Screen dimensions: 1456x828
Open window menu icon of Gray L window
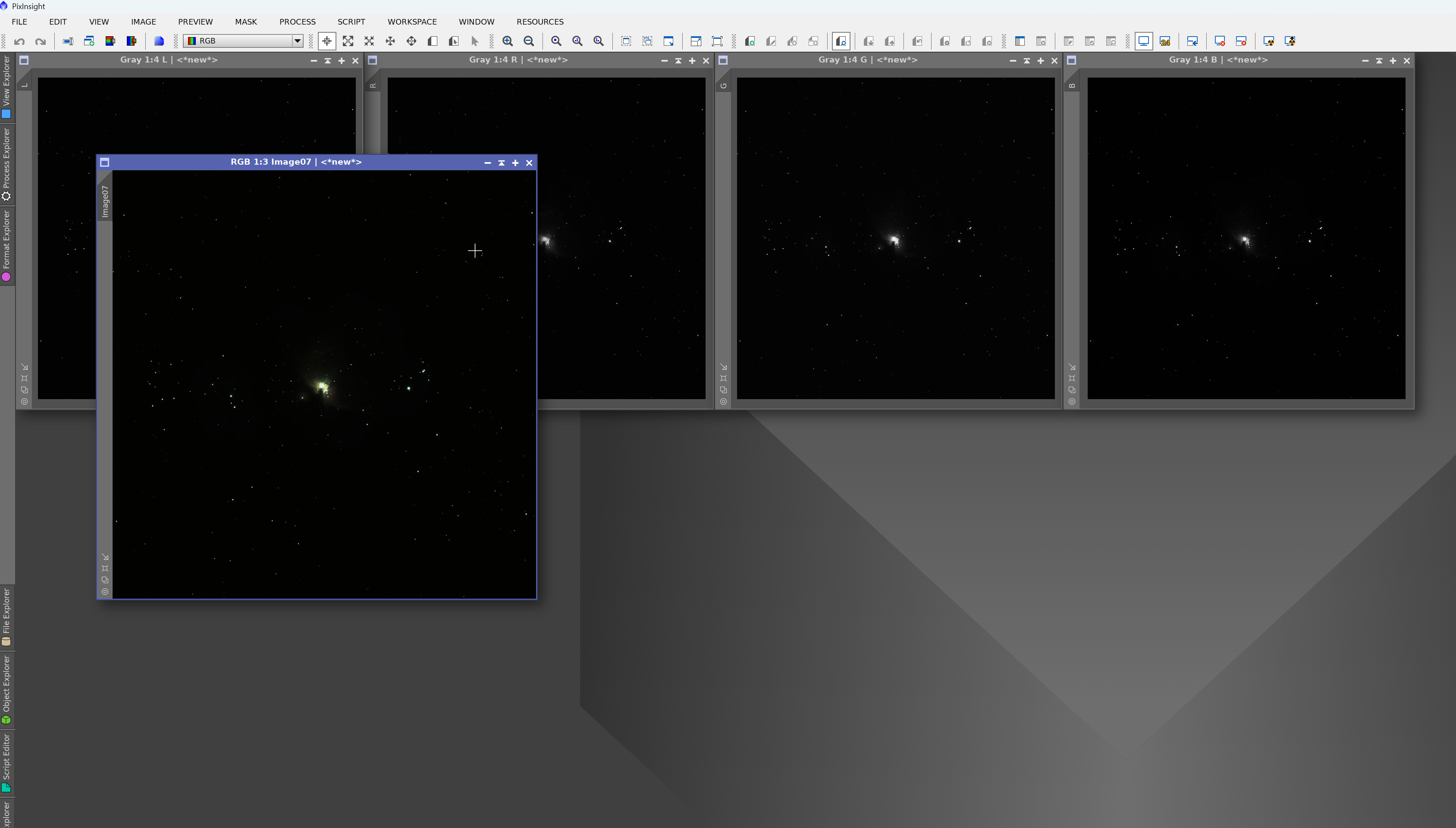click(x=24, y=60)
